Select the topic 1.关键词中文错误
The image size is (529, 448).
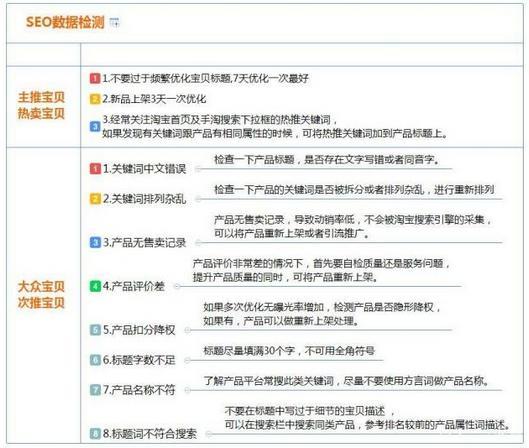pyautogui.click(x=144, y=168)
